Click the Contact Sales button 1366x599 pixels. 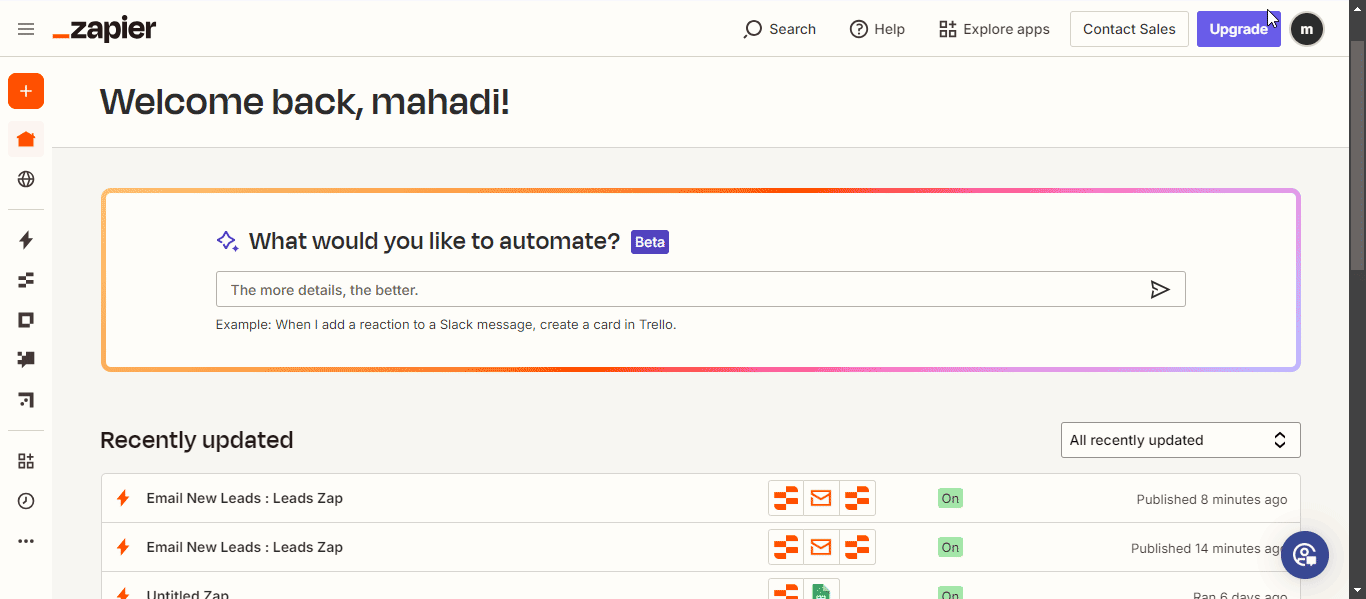(x=1129, y=29)
